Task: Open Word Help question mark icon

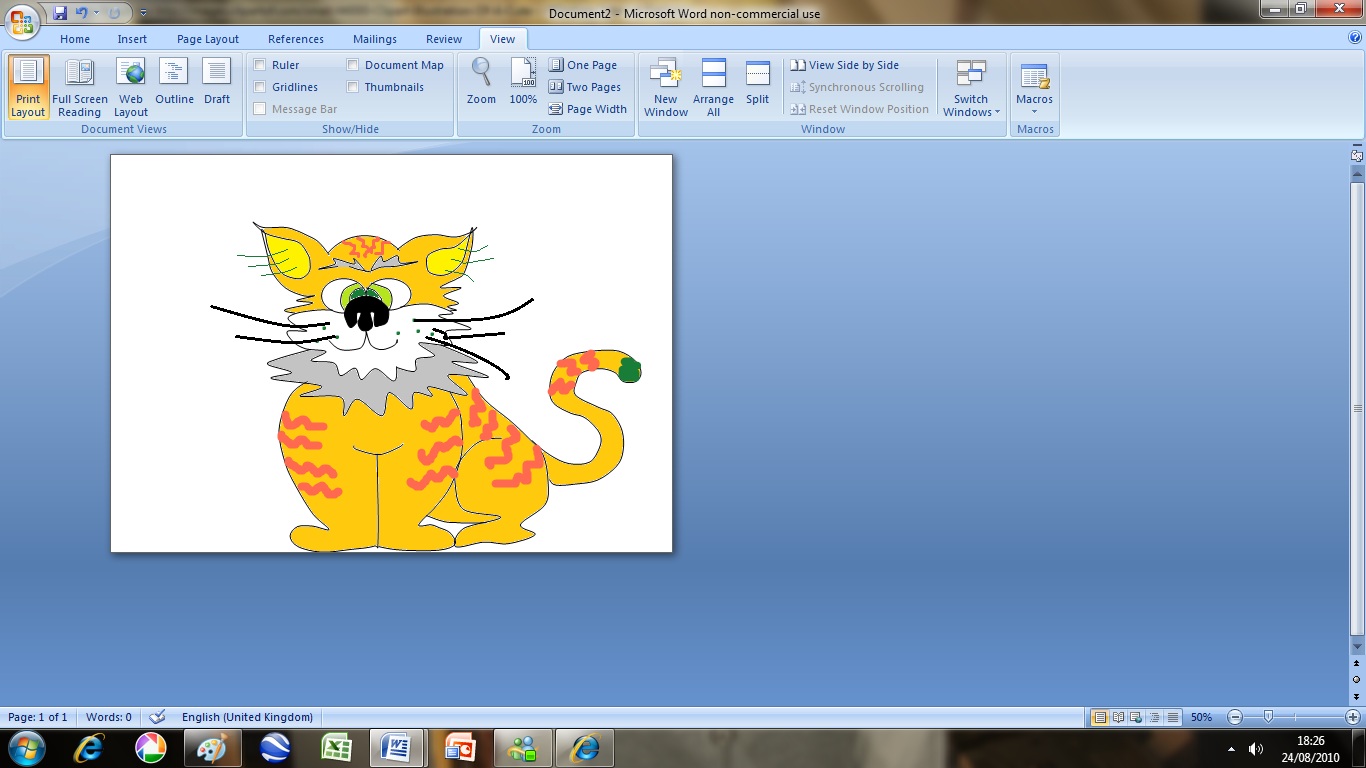Action: click(x=1355, y=38)
